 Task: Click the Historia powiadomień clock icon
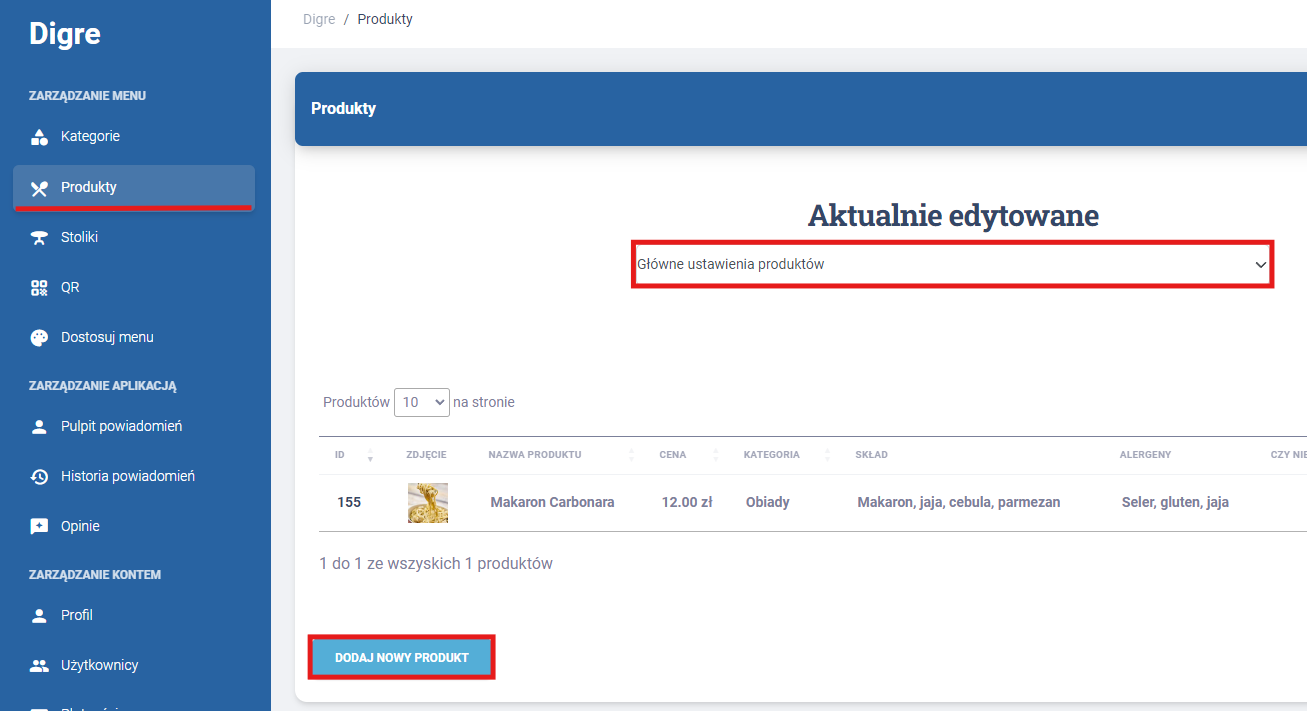tap(39, 475)
